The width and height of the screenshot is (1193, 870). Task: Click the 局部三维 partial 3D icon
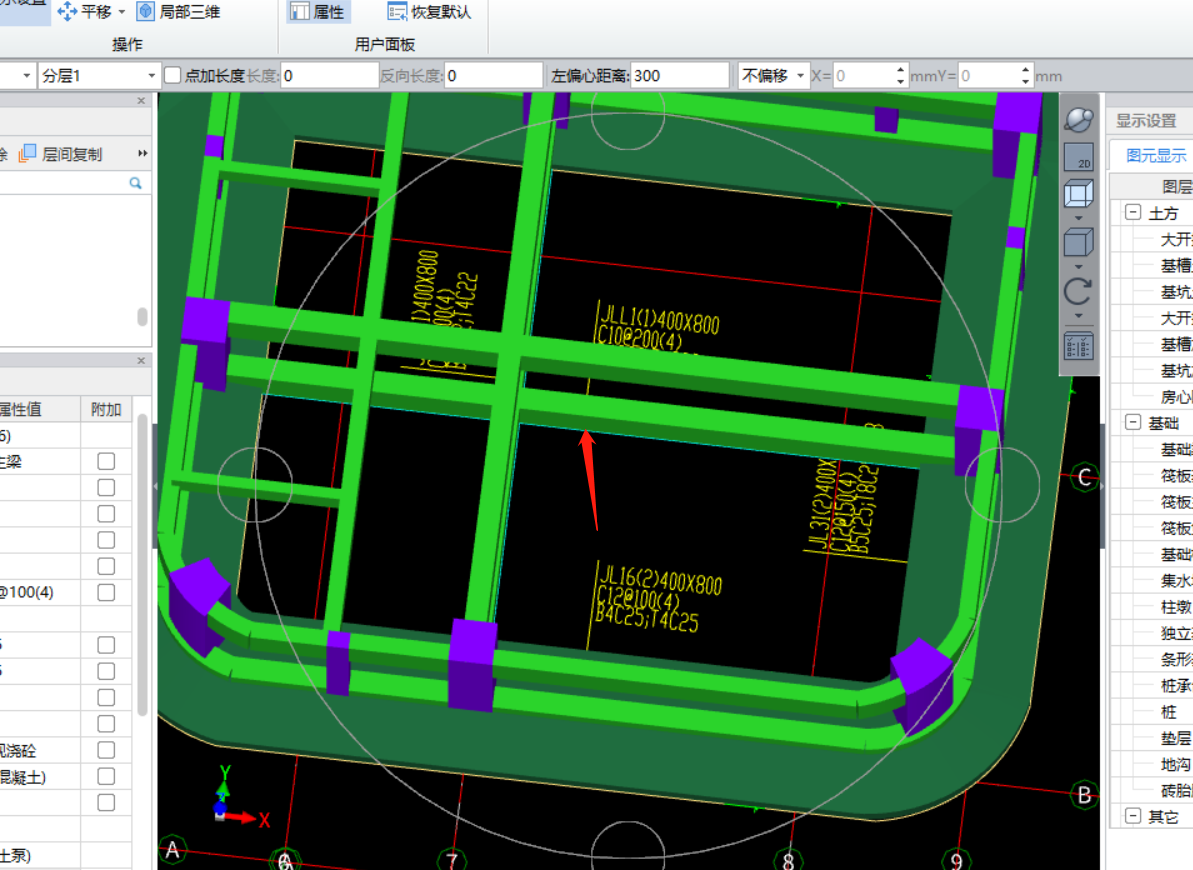click(145, 11)
